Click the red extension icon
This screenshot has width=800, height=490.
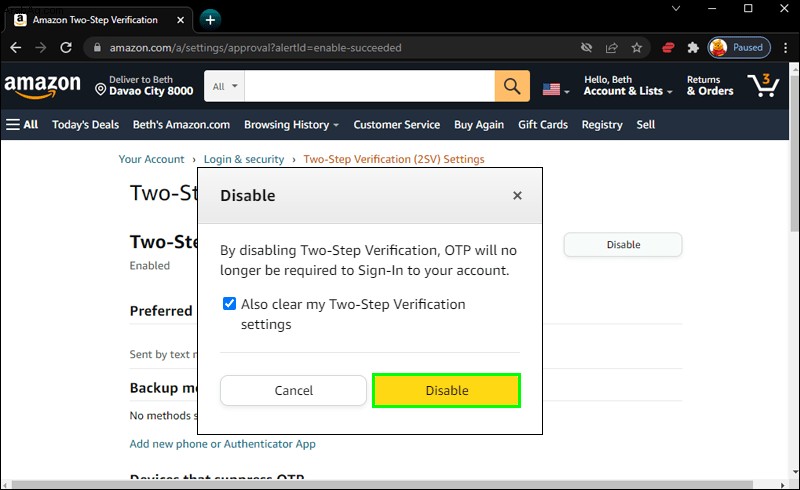point(668,47)
